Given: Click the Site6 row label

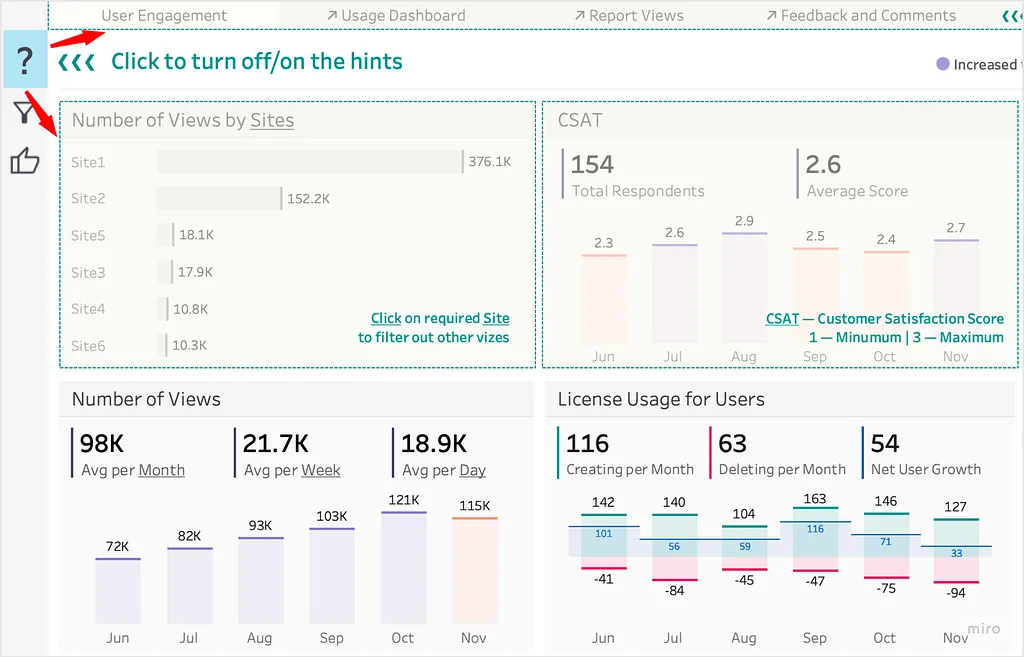Looking at the screenshot, I should 88,345.
